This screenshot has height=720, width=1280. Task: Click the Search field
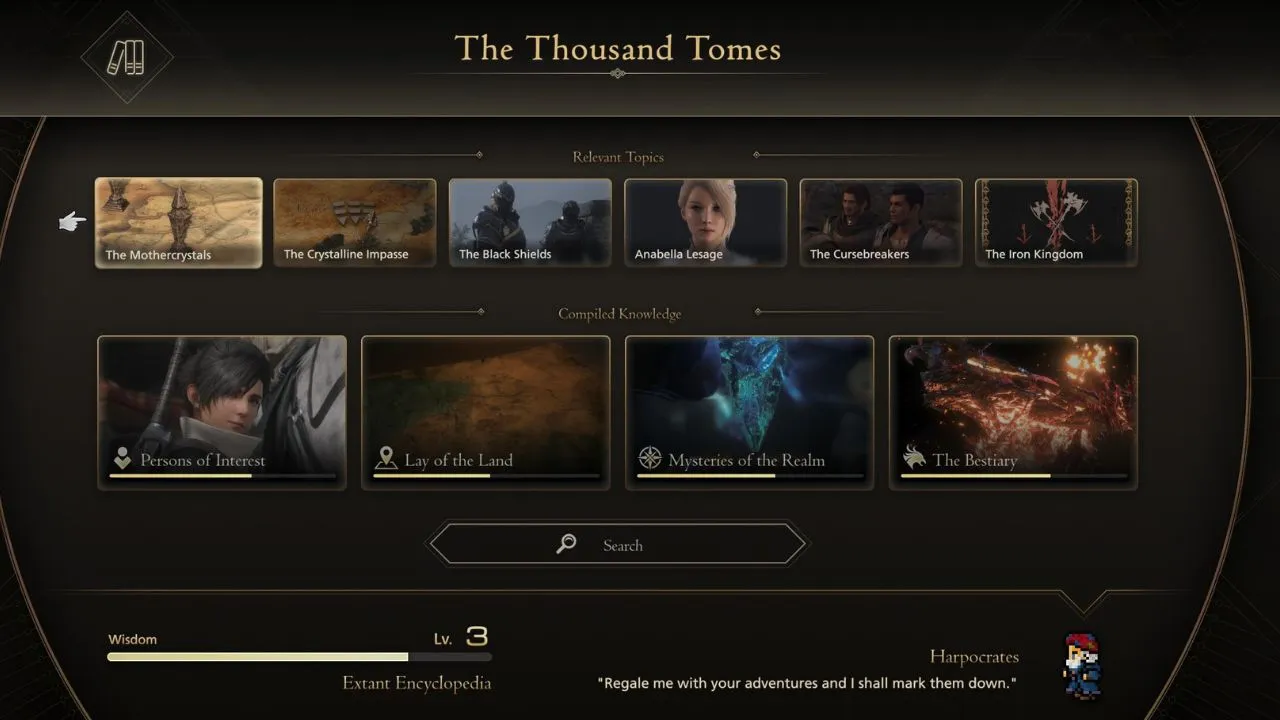617,545
